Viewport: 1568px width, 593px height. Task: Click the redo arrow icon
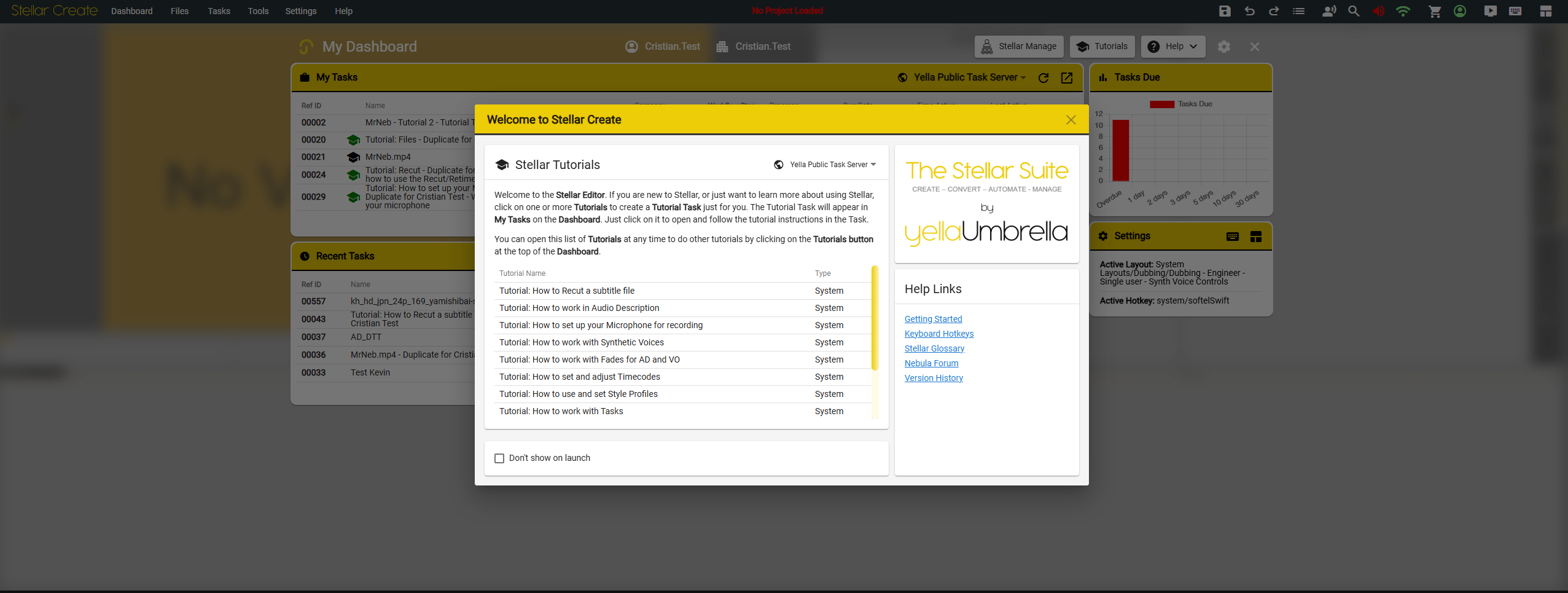pos(1274,11)
